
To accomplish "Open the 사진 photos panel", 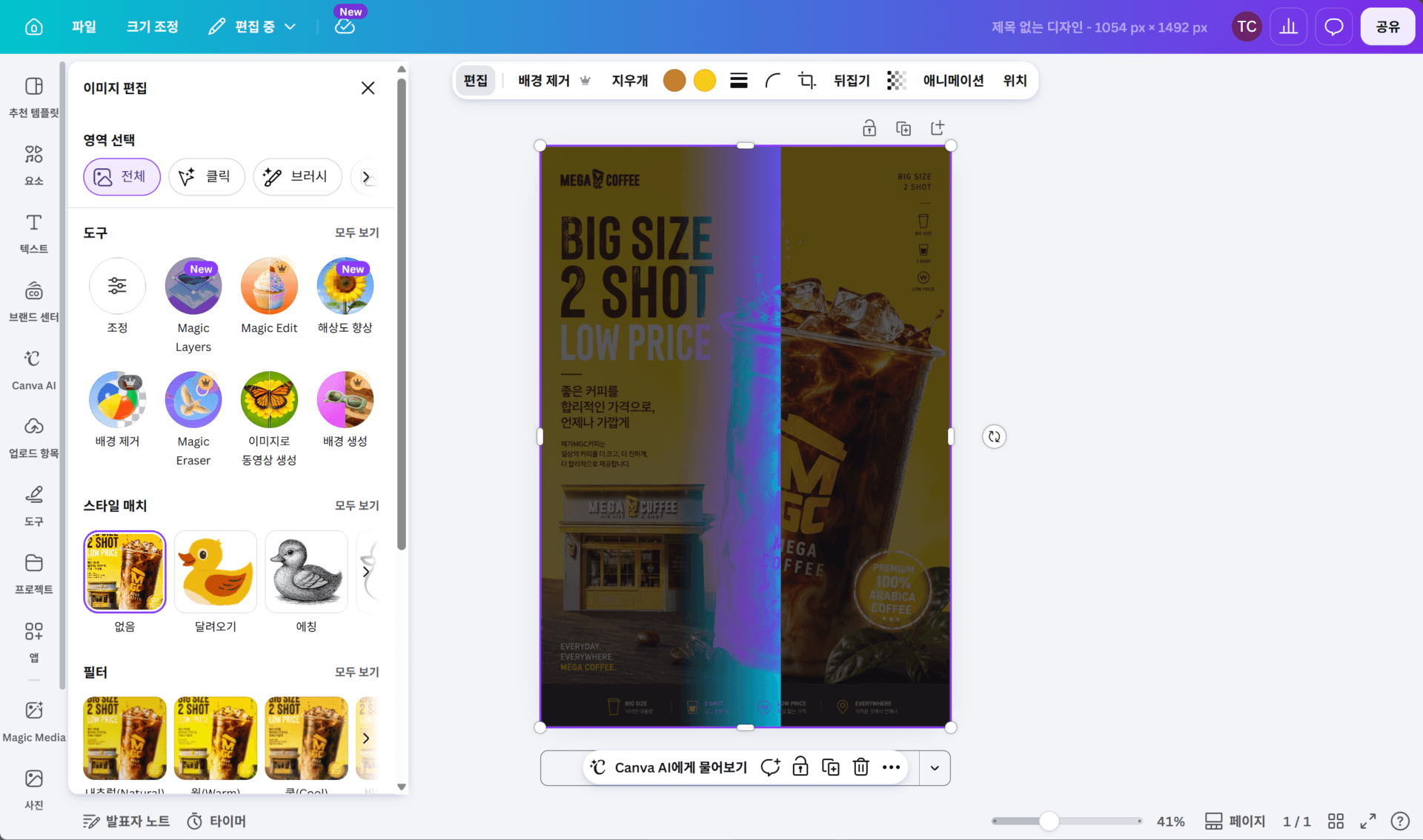I will pos(33,789).
